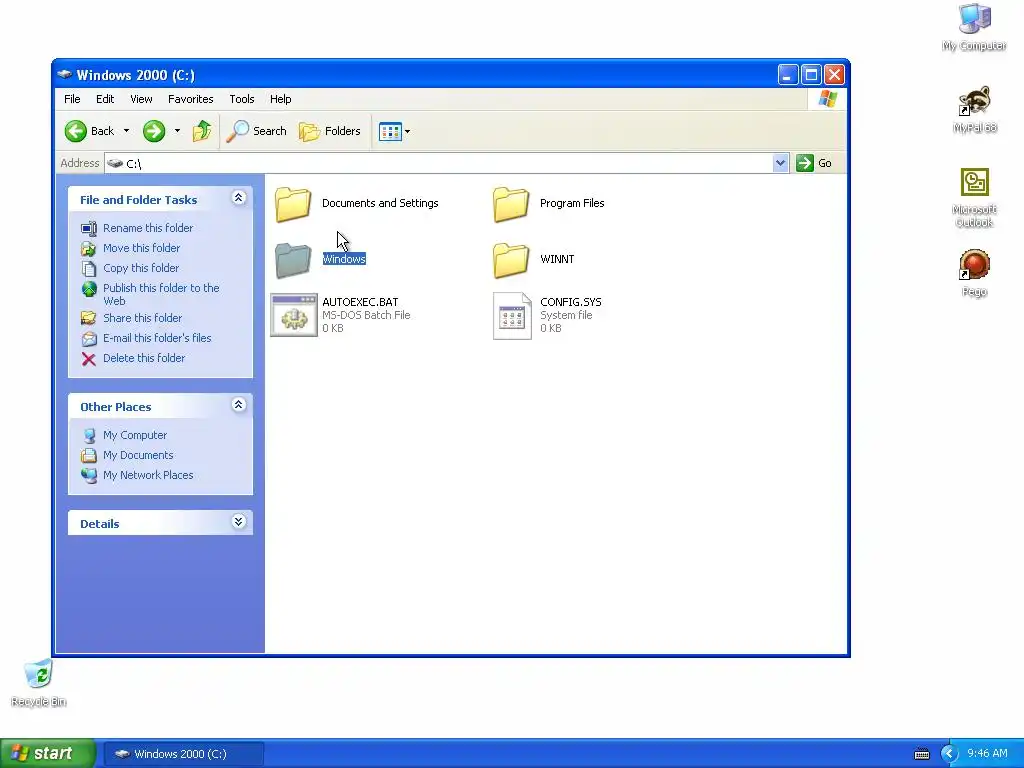
Task: Click the green Forward arrow button
Action: (154, 131)
